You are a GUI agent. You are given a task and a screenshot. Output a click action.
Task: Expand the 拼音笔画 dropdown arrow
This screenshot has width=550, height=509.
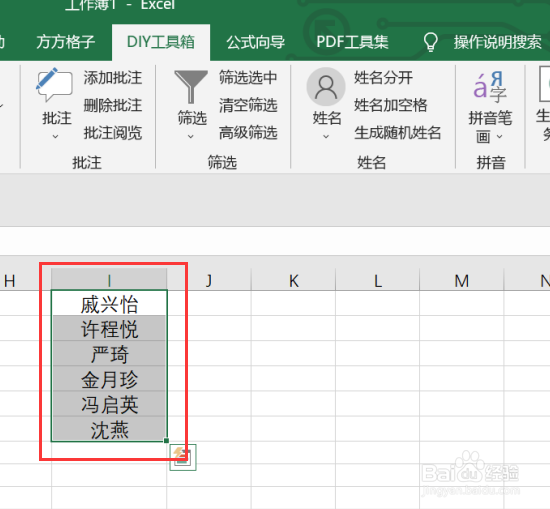point(500,136)
